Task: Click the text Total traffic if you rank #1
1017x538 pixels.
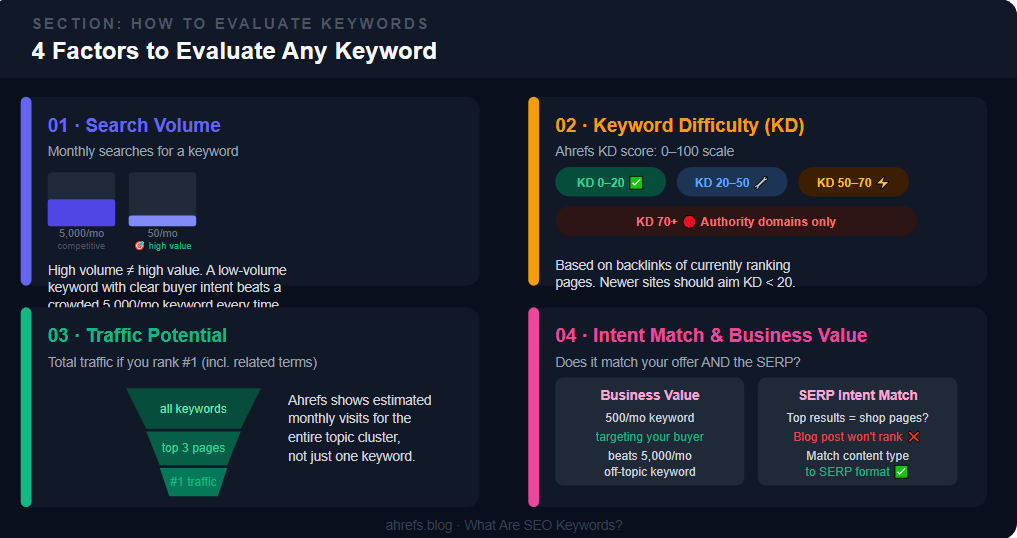Action: [x=123, y=362]
